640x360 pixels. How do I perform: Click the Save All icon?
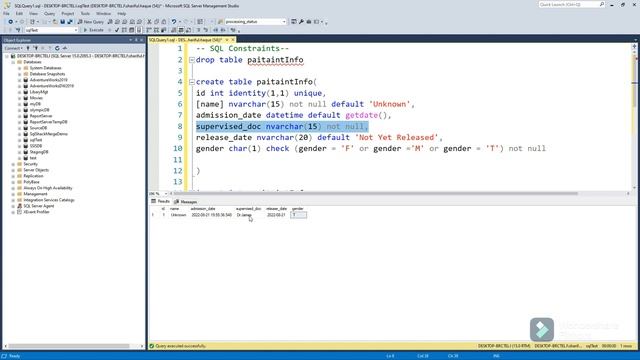70,22
